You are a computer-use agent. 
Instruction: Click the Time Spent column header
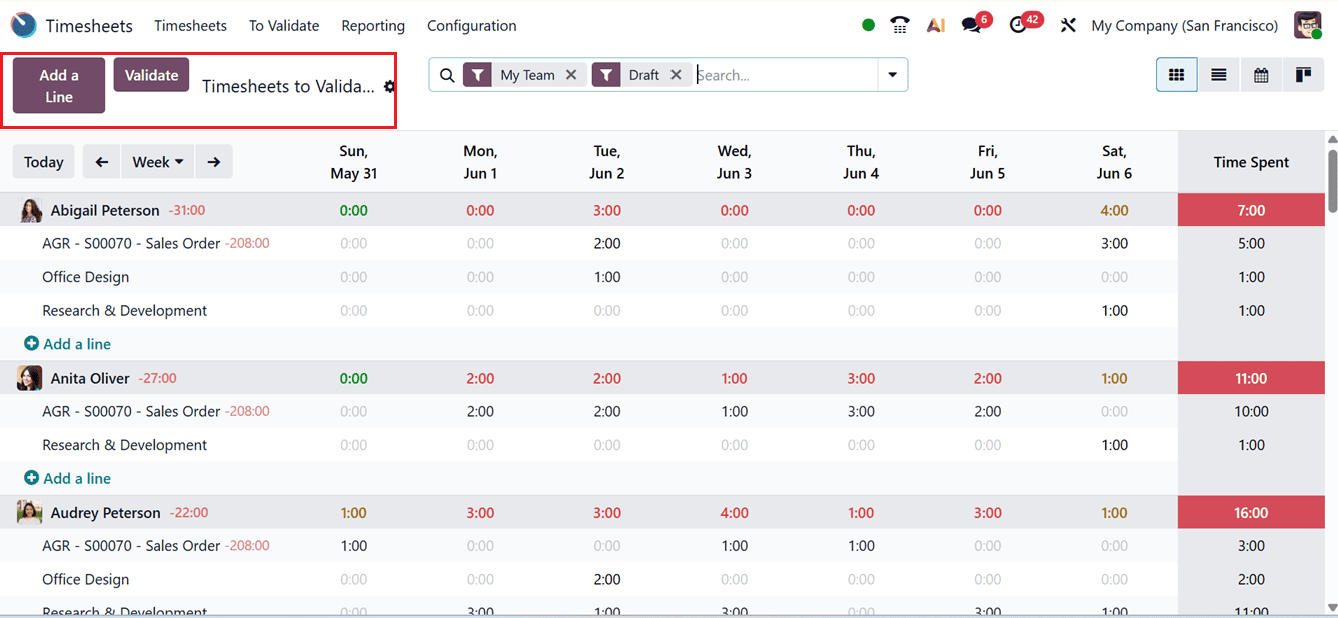[x=1251, y=162]
